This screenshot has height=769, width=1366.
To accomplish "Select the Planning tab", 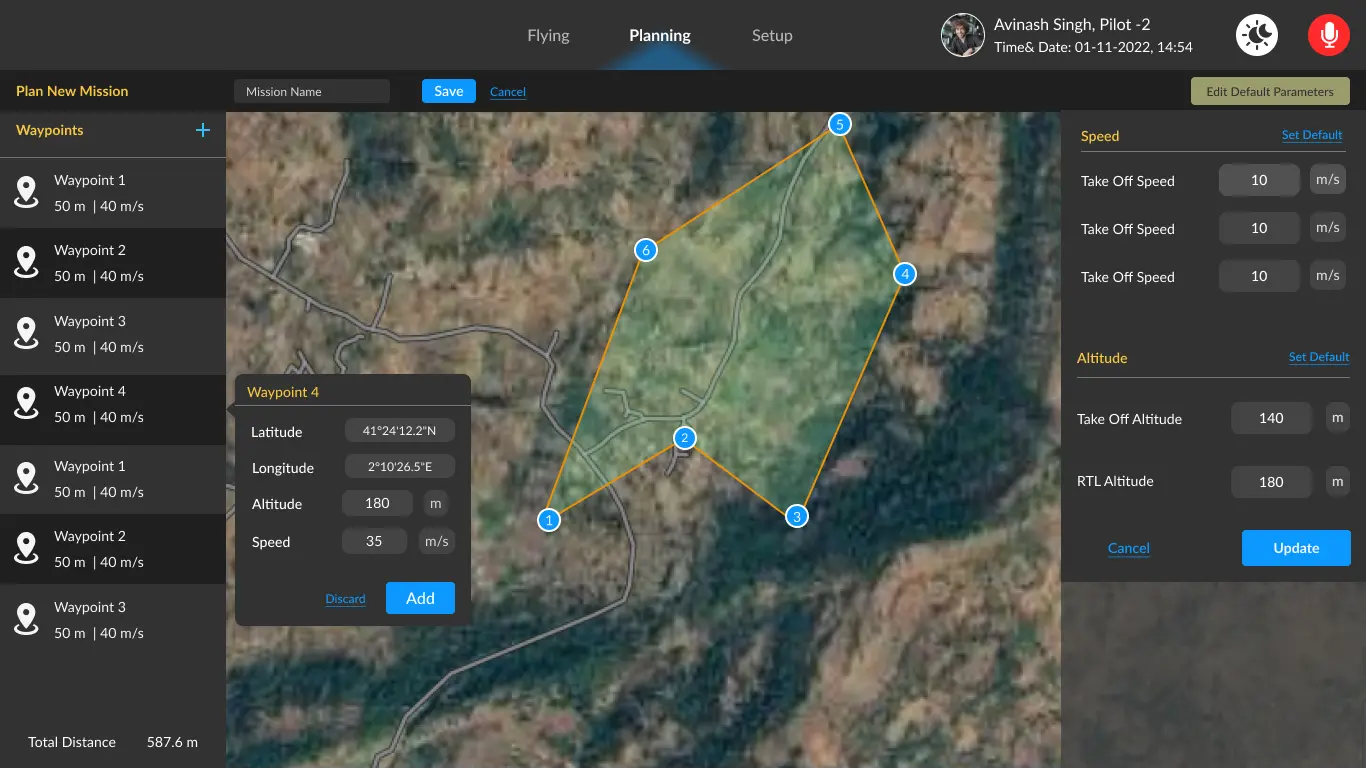I will click(660, 36).
